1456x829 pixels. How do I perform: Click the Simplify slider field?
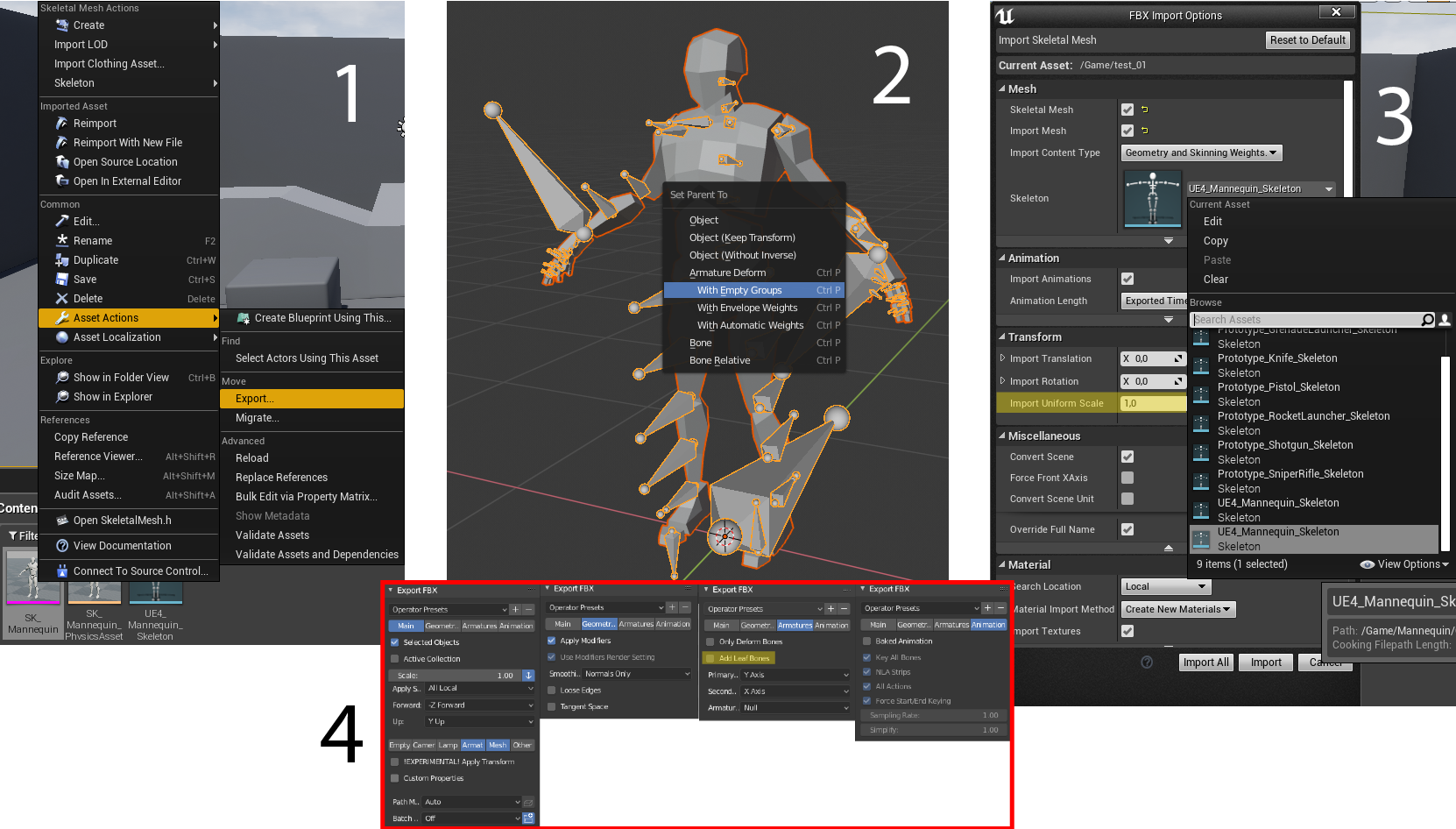[x=932, y=730]
